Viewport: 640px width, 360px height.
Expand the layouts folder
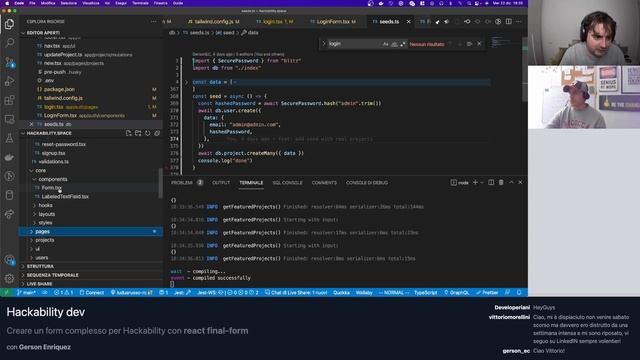(47, 214)
